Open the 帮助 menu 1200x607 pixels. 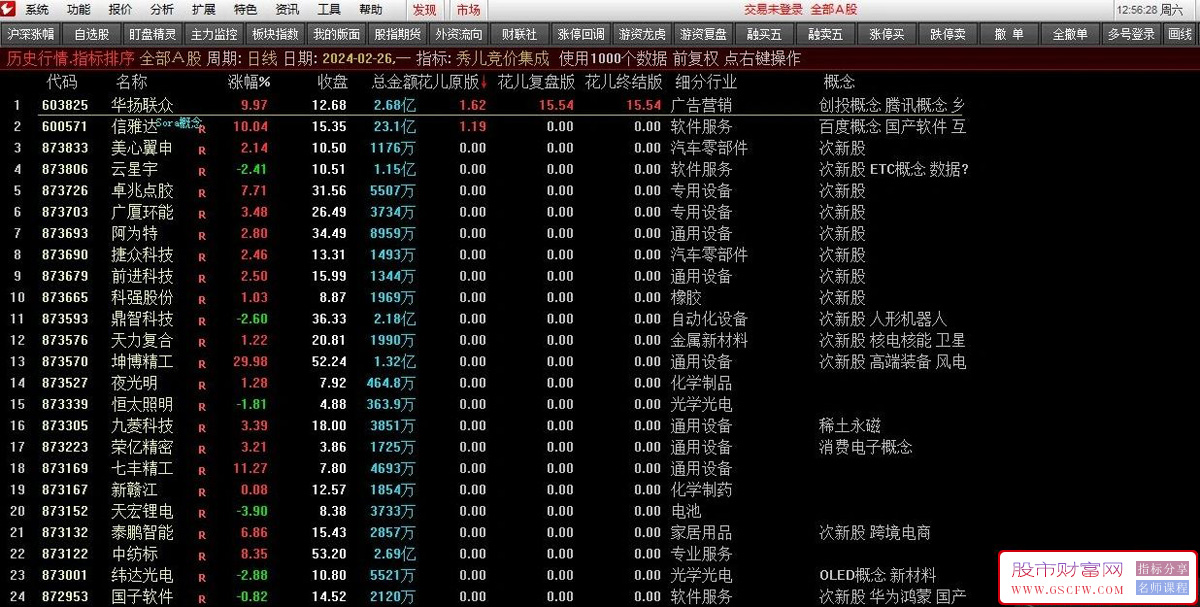point(371,9)
